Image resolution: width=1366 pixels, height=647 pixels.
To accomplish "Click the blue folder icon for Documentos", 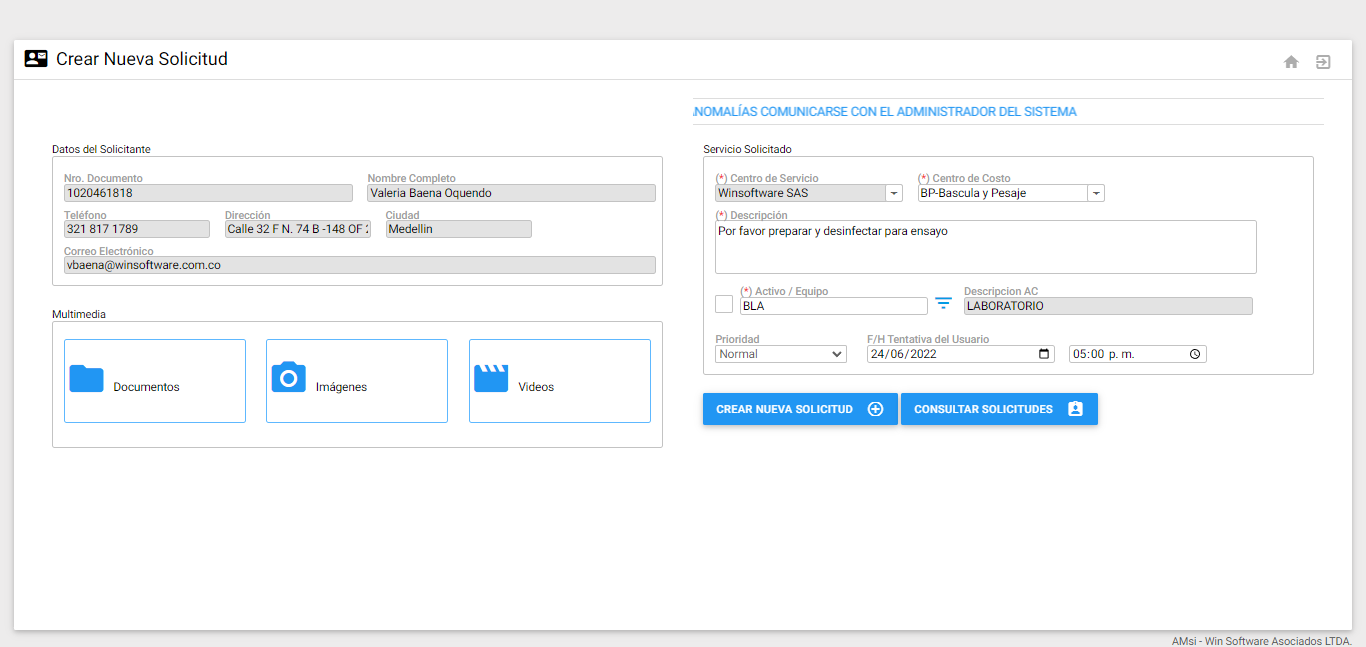I will (87, 378).
